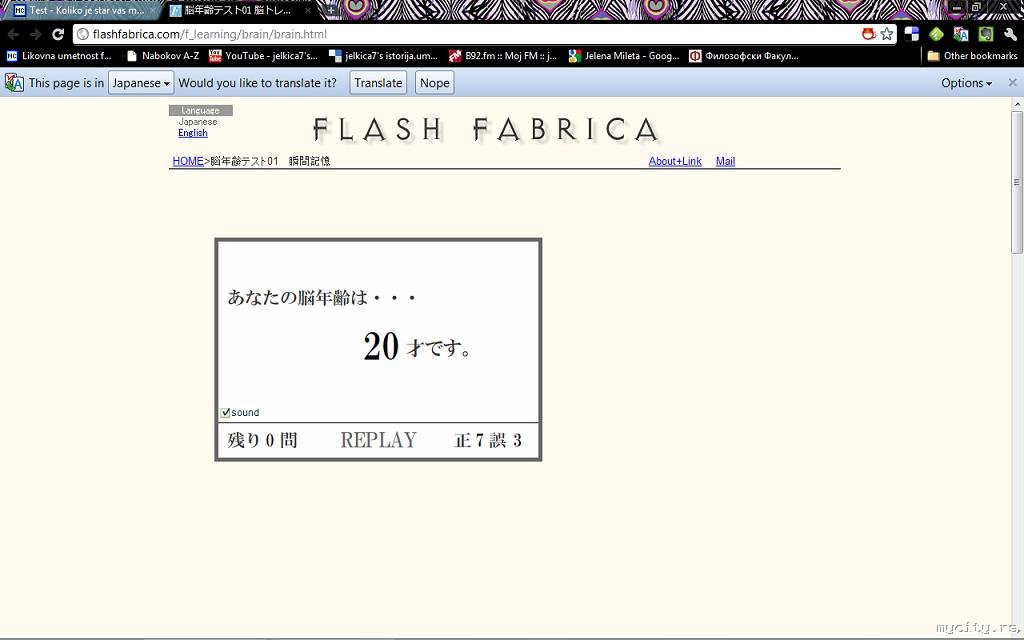The width and height of the screenshot is (1024, 640).
Task: Reload the page with the refresh icon
Action: coord(58,35)
